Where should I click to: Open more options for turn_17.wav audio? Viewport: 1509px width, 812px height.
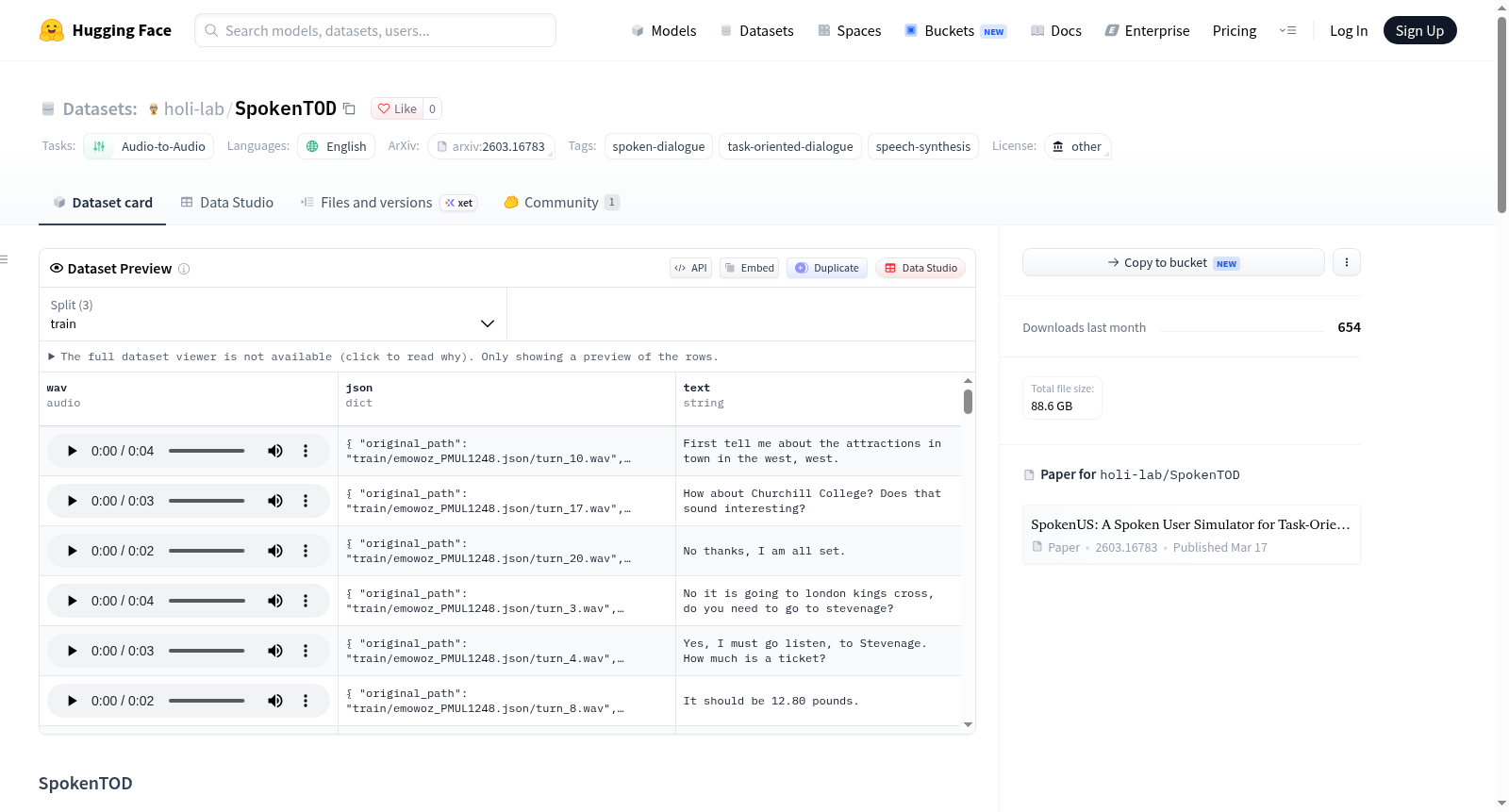[x=306, y=501]
